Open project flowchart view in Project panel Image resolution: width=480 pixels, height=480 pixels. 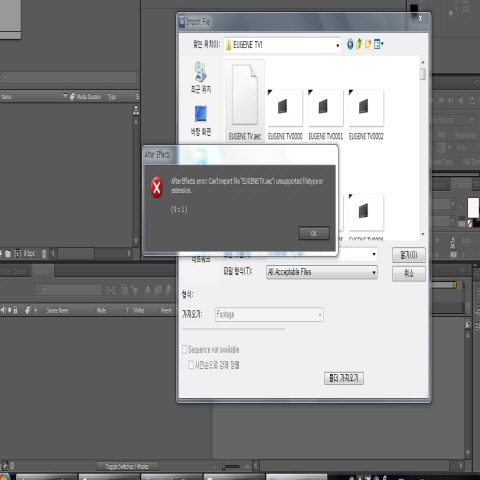click(136, 110)
